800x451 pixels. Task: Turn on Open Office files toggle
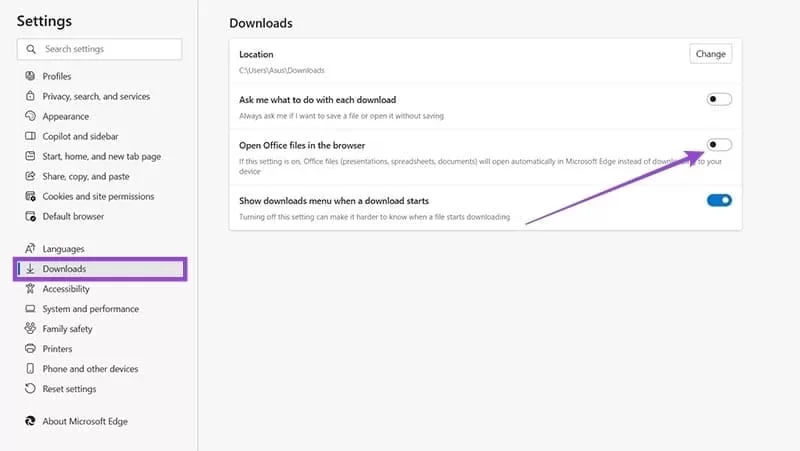click(719, 145)
